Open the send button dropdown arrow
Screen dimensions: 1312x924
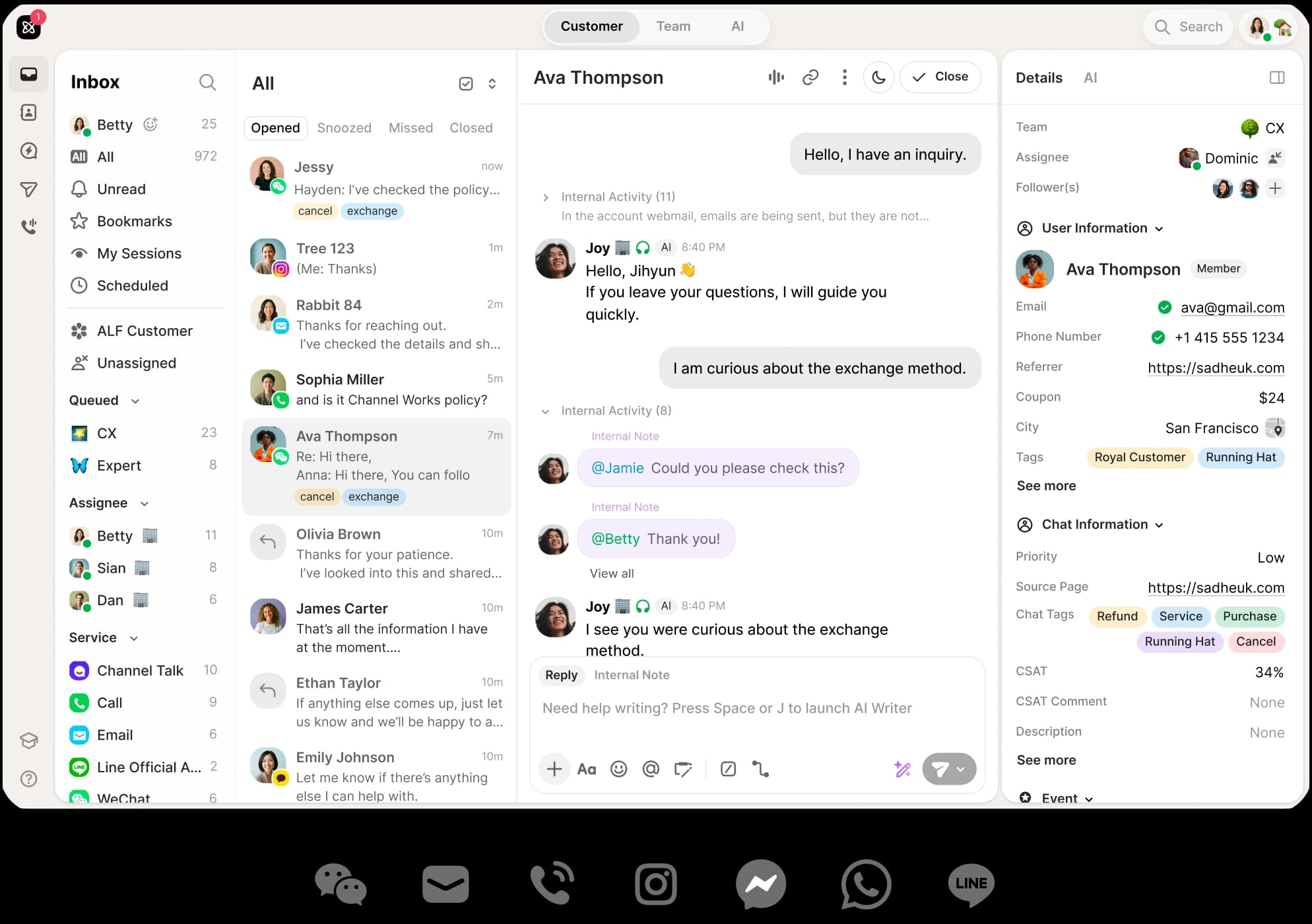pos(961,769)
